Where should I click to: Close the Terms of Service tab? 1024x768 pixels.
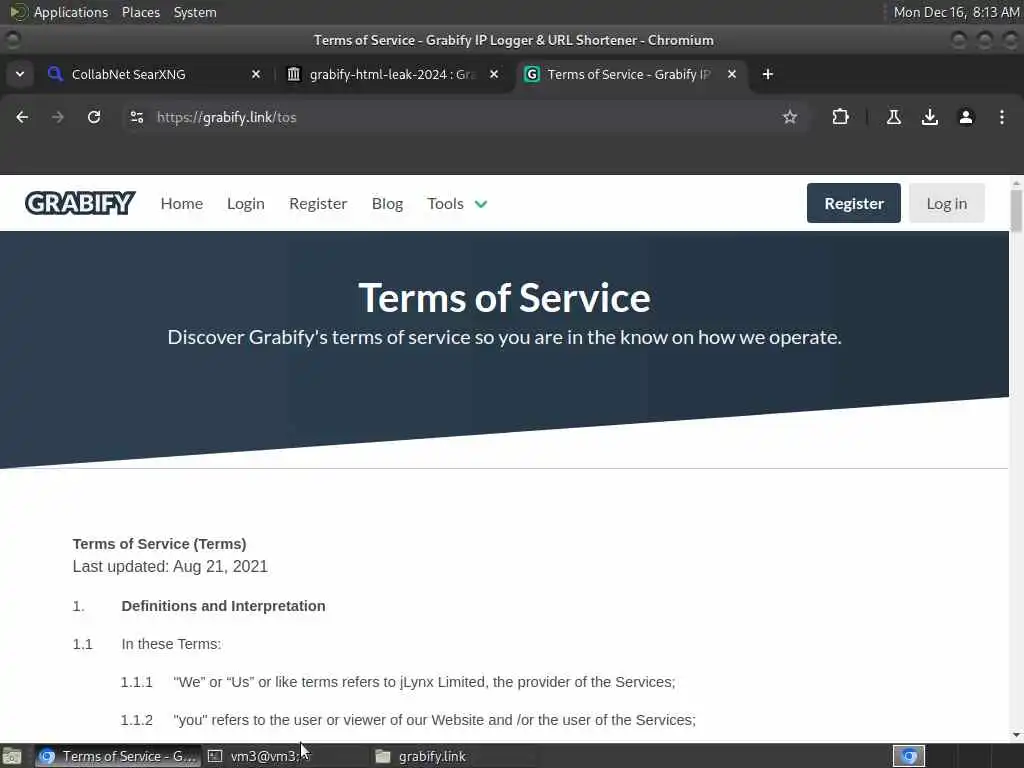click(x=732, y=74)
